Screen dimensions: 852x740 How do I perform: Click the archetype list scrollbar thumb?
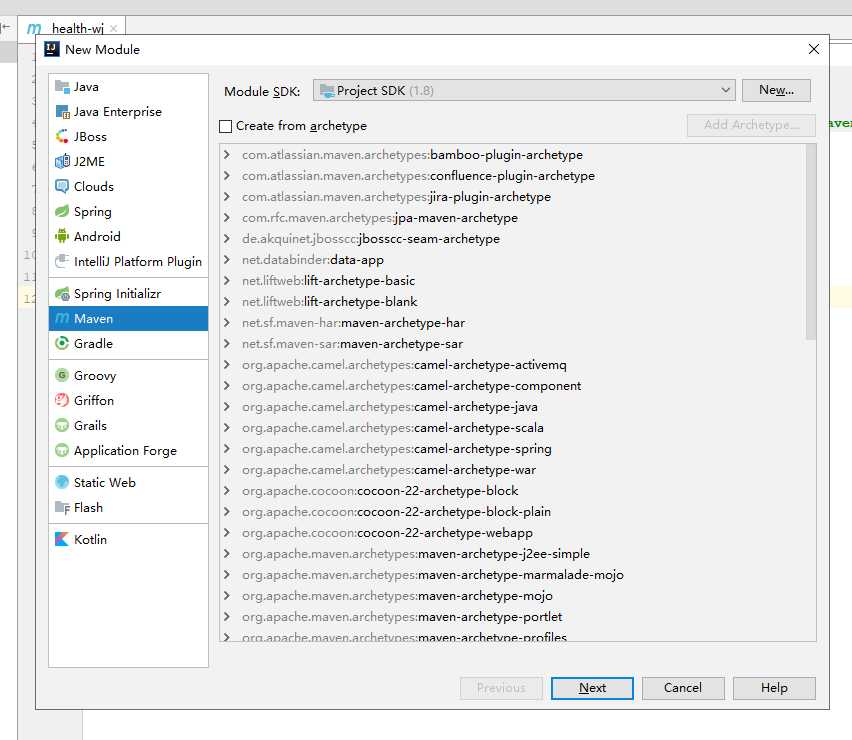point(810,242)
